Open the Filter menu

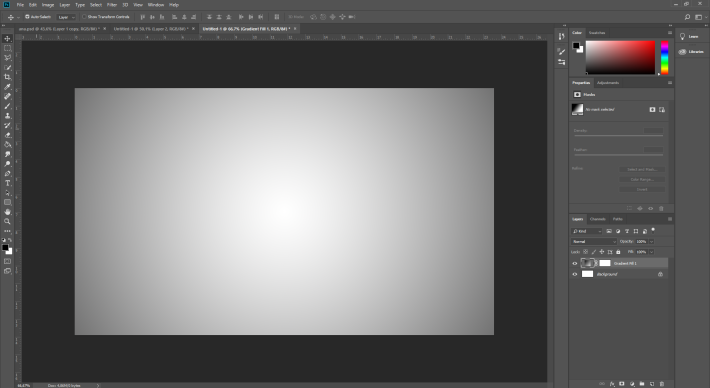[112, 5]
